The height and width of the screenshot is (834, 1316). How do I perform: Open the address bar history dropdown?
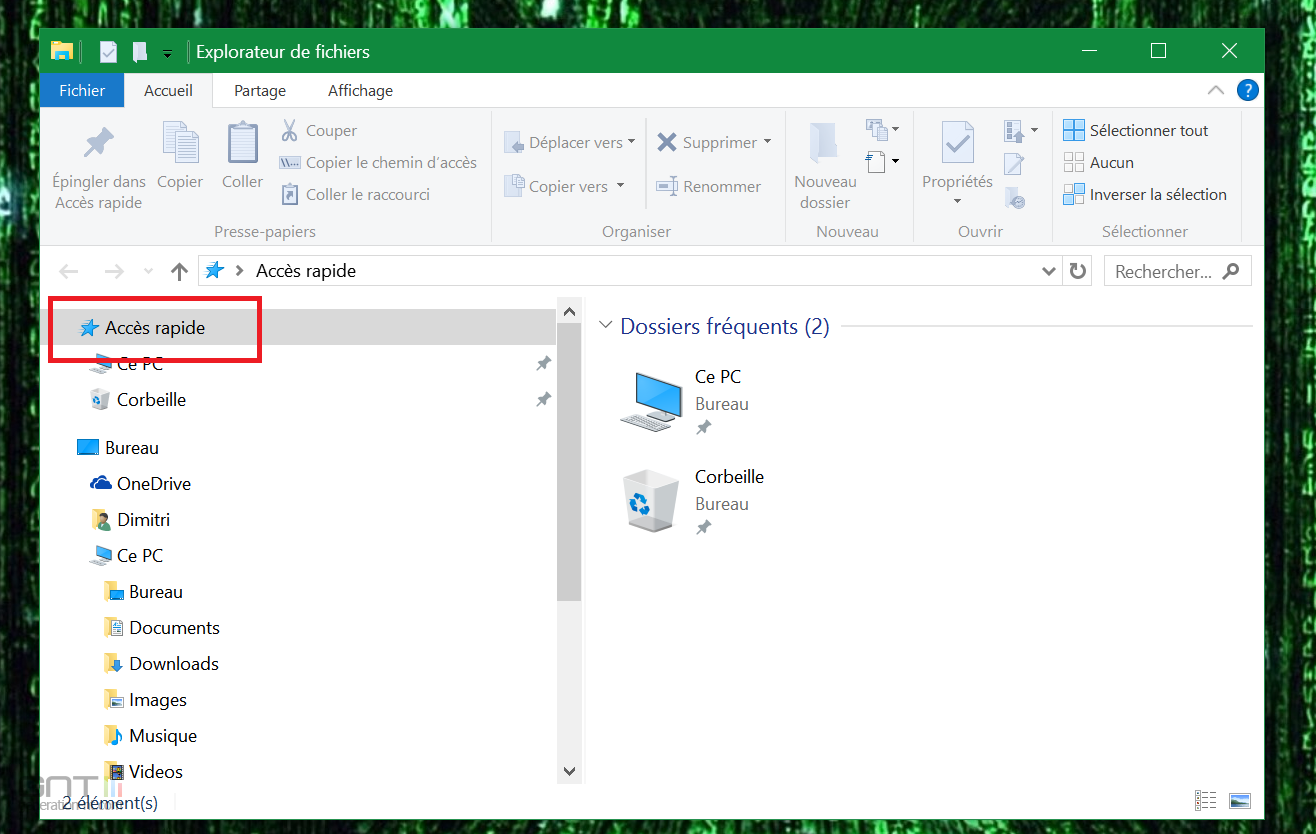point(1048,271)
